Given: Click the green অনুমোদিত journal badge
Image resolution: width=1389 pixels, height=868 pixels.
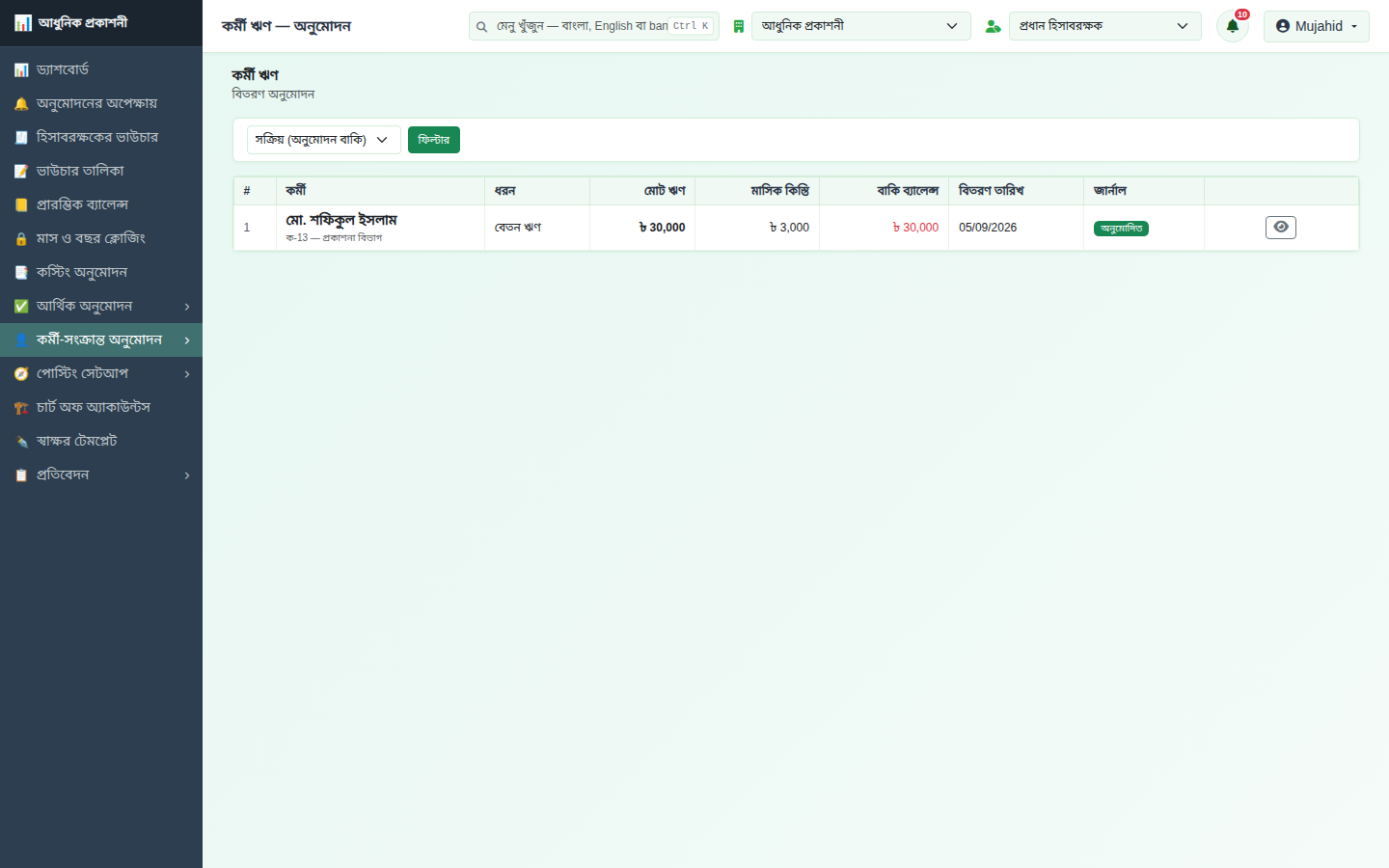Looking at the screenshot, I should [x=1121, y=229].
